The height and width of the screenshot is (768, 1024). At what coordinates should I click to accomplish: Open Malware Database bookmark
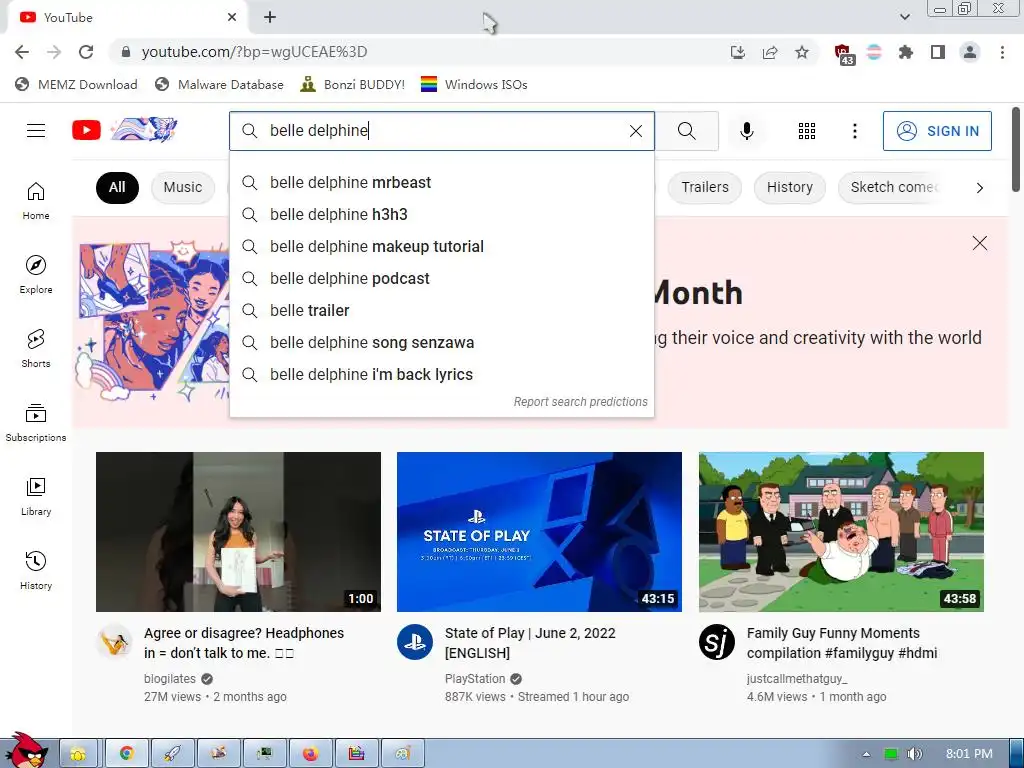click(219, 84)
